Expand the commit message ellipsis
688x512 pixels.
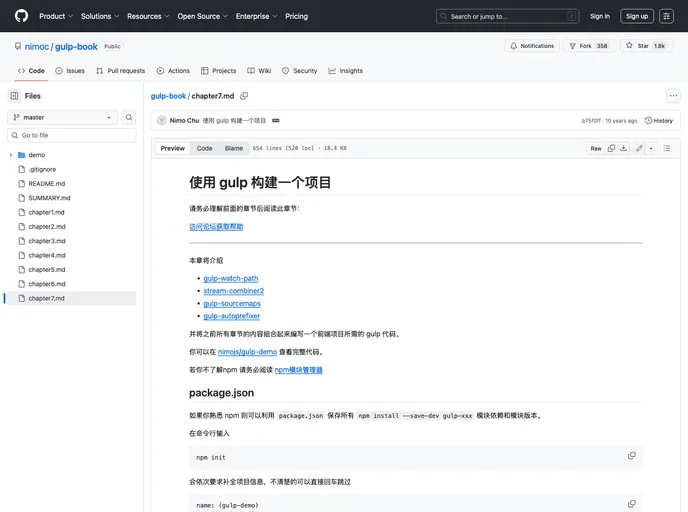tap(276, 120)
